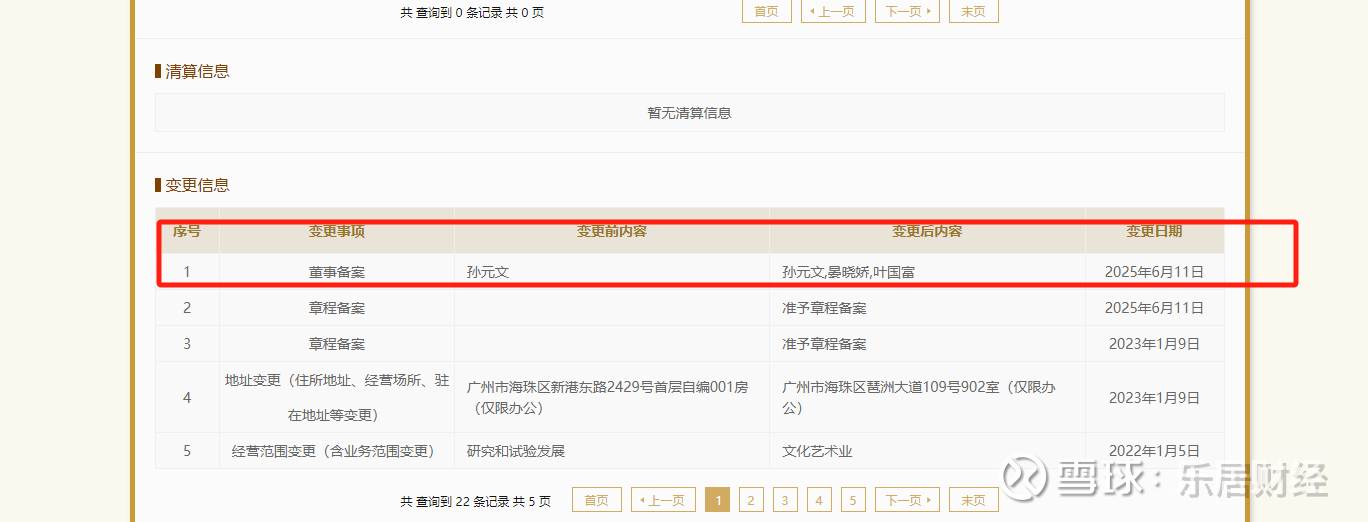Go to page 4 of change records
The width and height of the screenshot is (1368, 522).
(819, 500)
